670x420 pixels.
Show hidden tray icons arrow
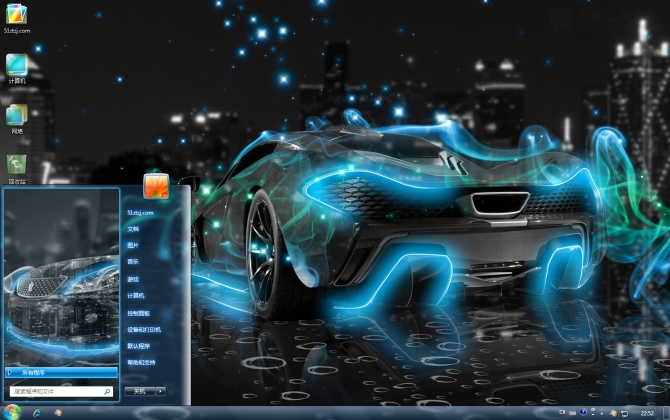602,413
